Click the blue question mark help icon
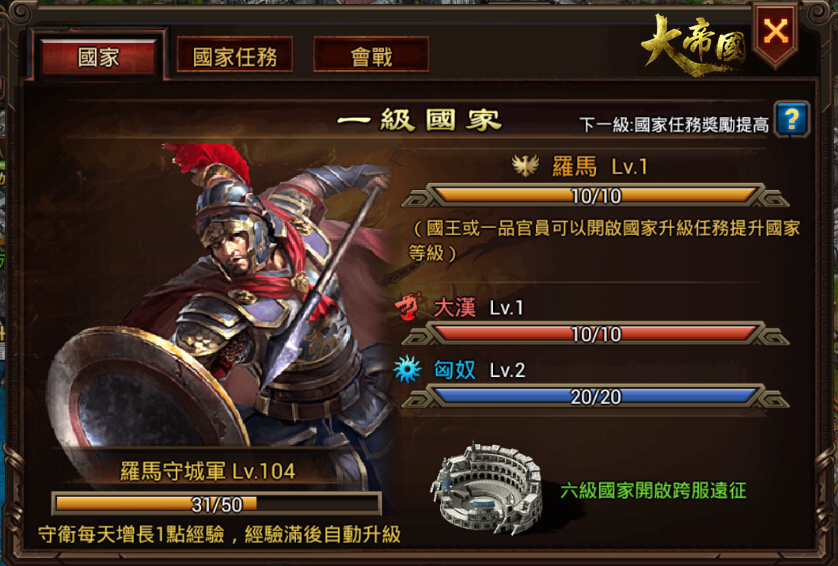Image resolution: width=838 pixels, height=566 pixels. [x=792, y=119]
